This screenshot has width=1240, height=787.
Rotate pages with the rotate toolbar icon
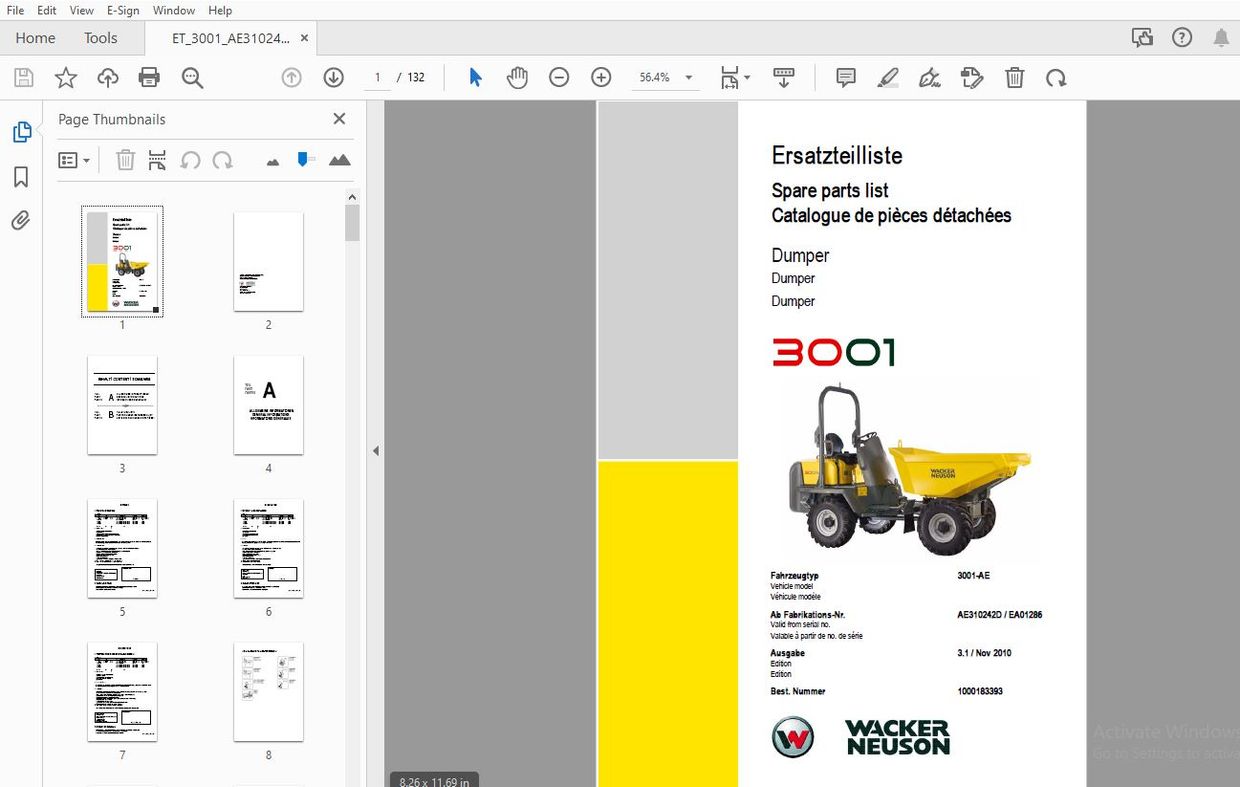coord(1056,77)
